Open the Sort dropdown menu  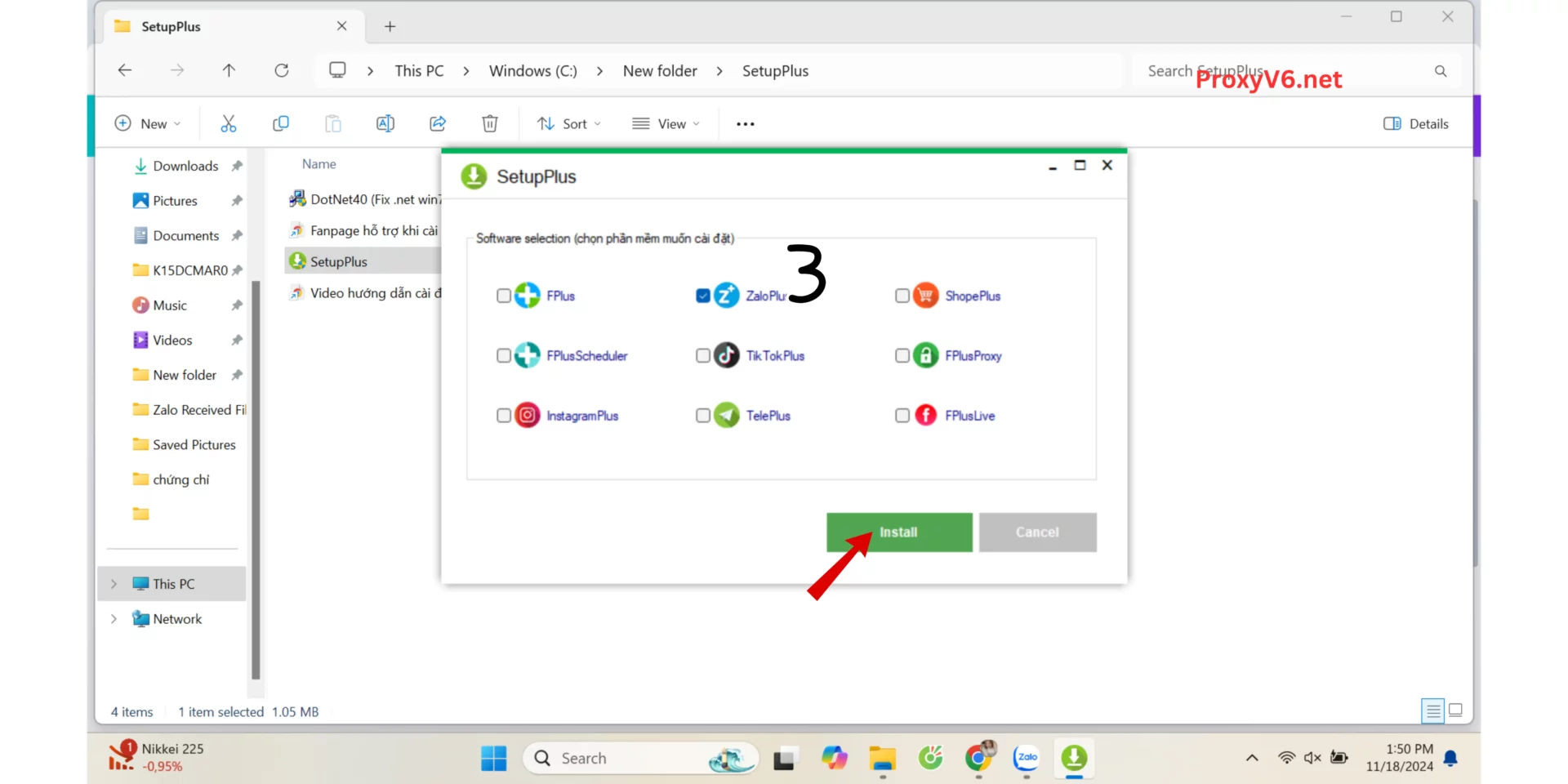tap(569, 123)
